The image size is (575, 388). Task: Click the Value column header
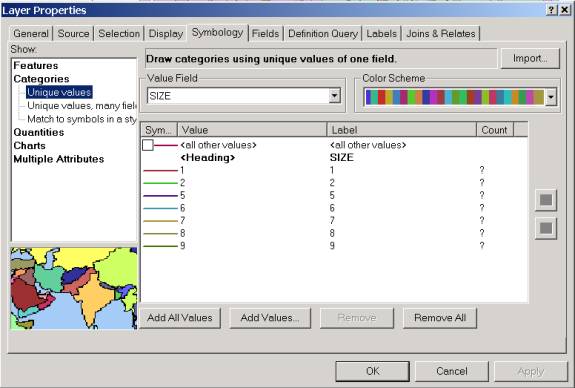pyautogui.click(x=252, y=130)
